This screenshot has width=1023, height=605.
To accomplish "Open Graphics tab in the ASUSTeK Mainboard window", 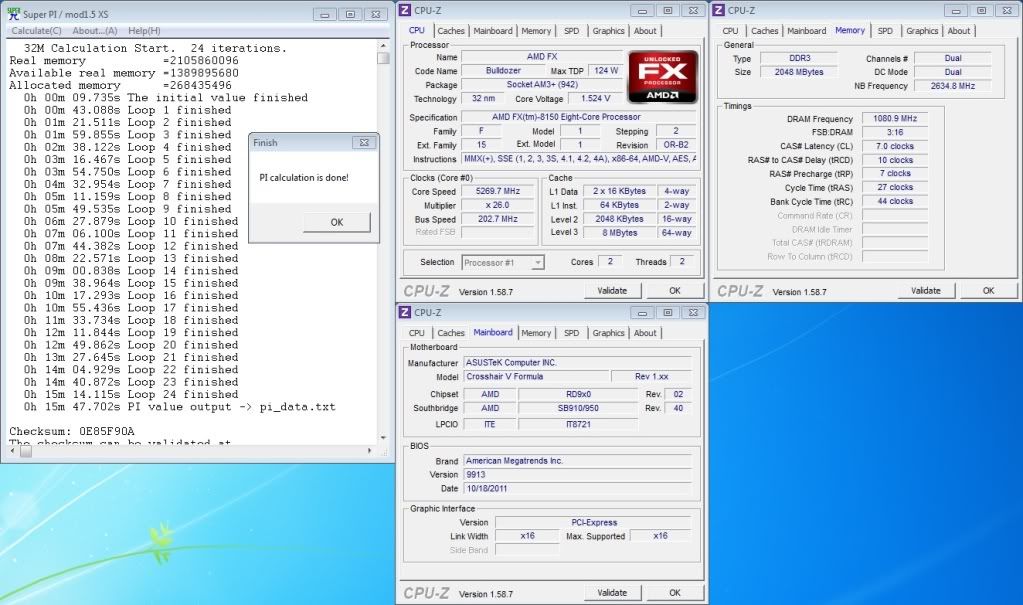I will [x=608, y=333].
